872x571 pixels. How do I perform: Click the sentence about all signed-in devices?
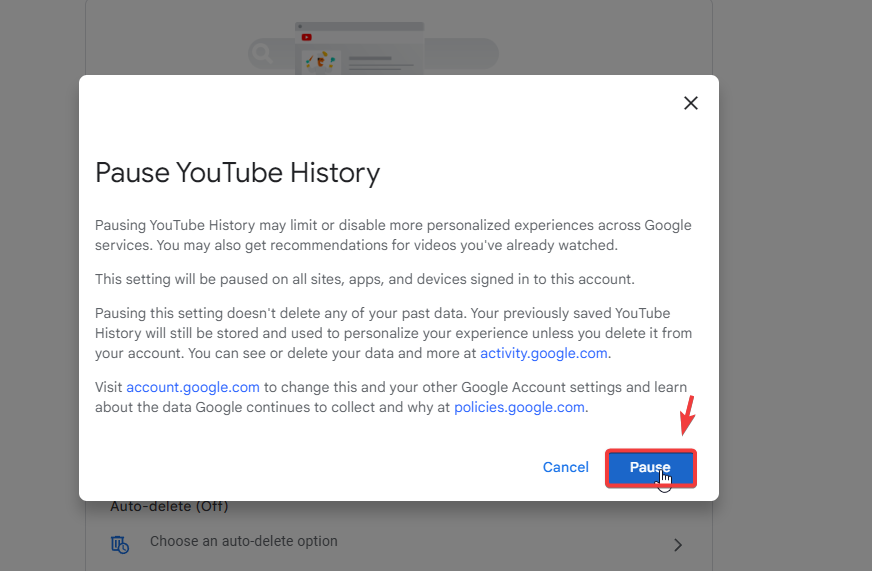[365, 279]
